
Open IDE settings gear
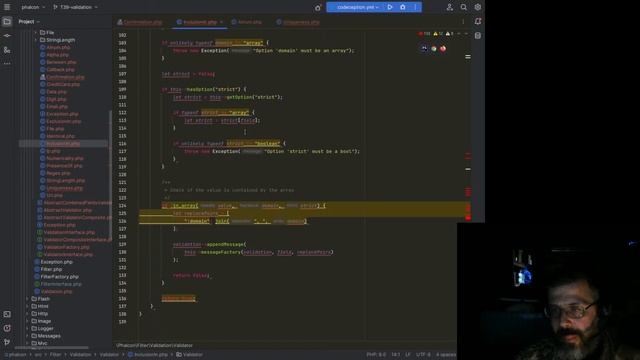coord(478,7)
